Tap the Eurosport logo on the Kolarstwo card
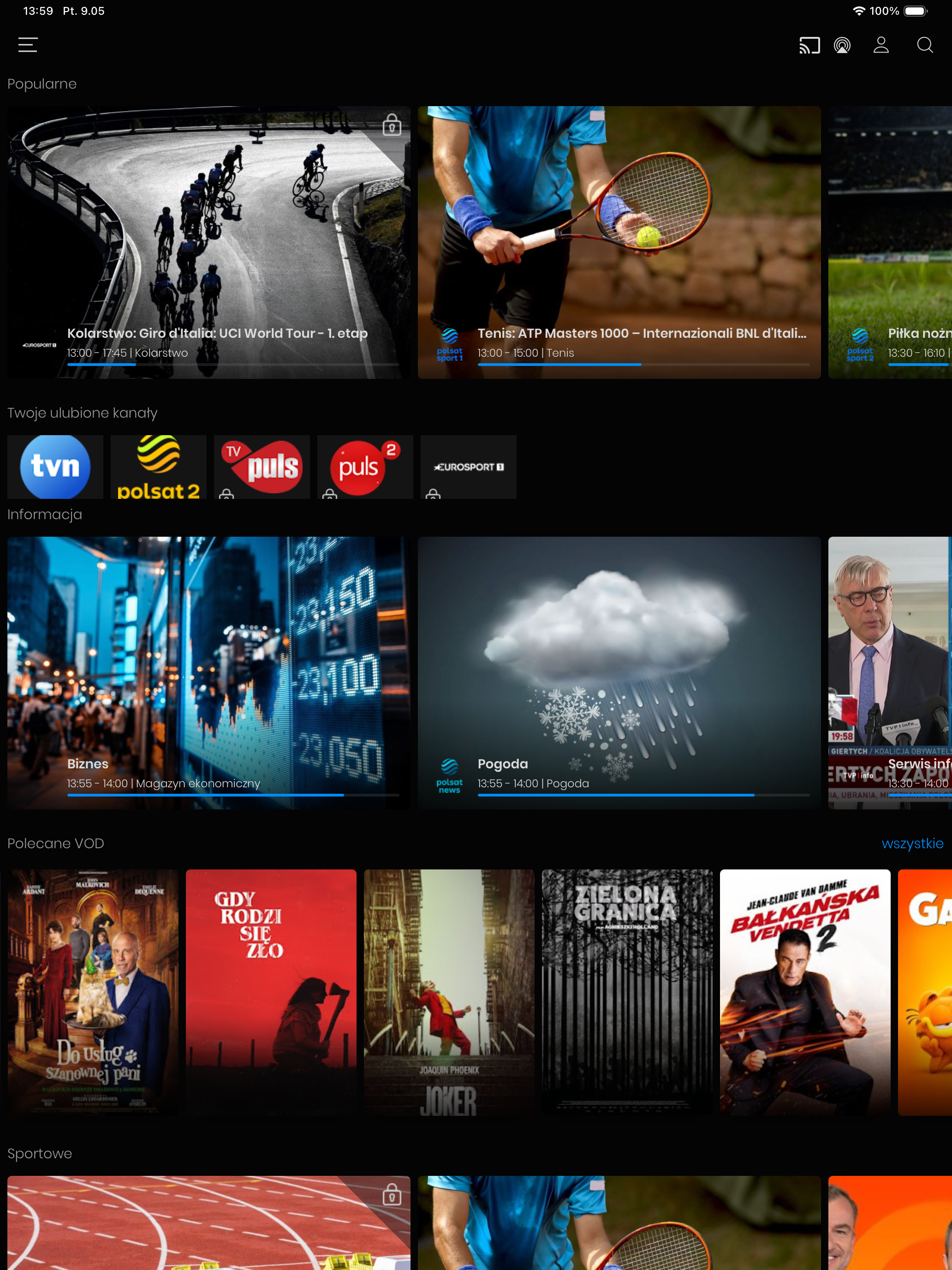Screen dimensions: 952x1270 point(39,345)
